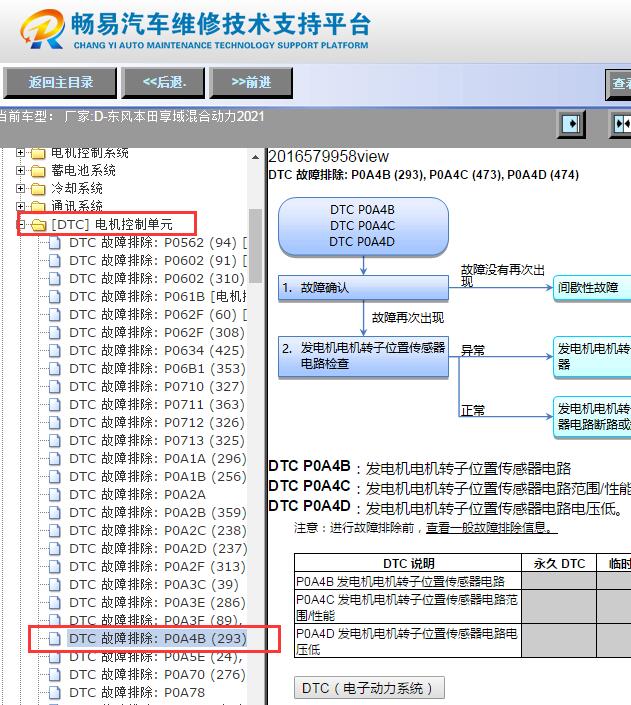Screen dimensions: 631x705
Task: Click the DTC 说明 column header
Action: tap(408, 563)
